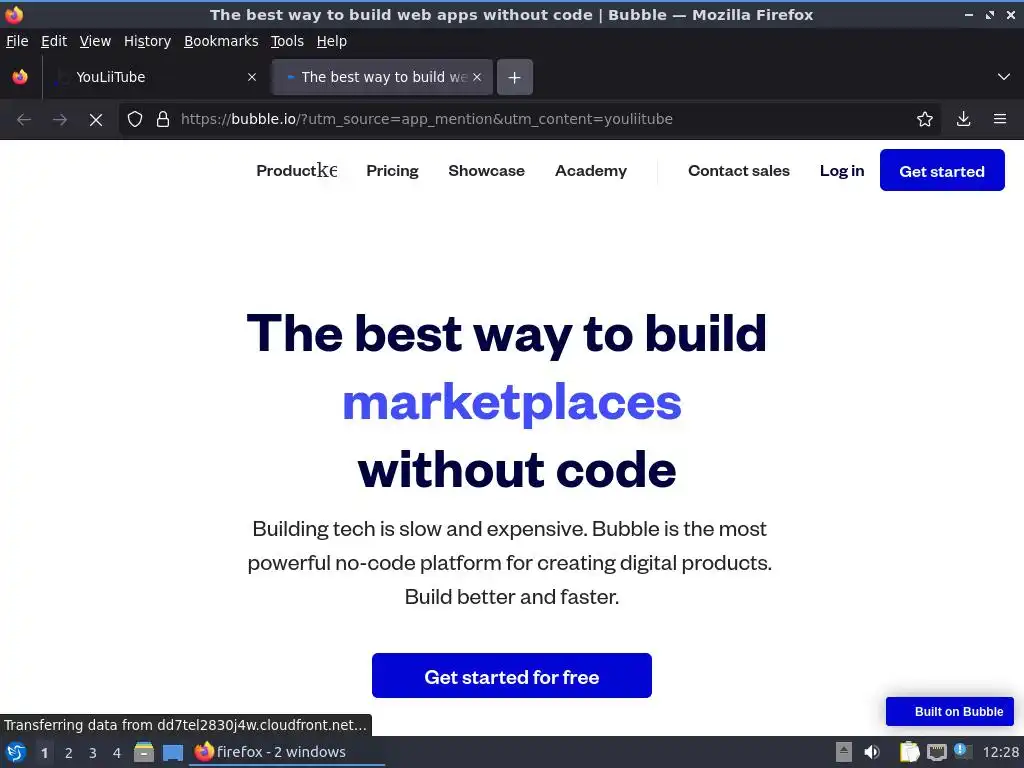Select the firefox - 2 windows taskbar entry
1024x768 pixels.
tap(287, 752)
